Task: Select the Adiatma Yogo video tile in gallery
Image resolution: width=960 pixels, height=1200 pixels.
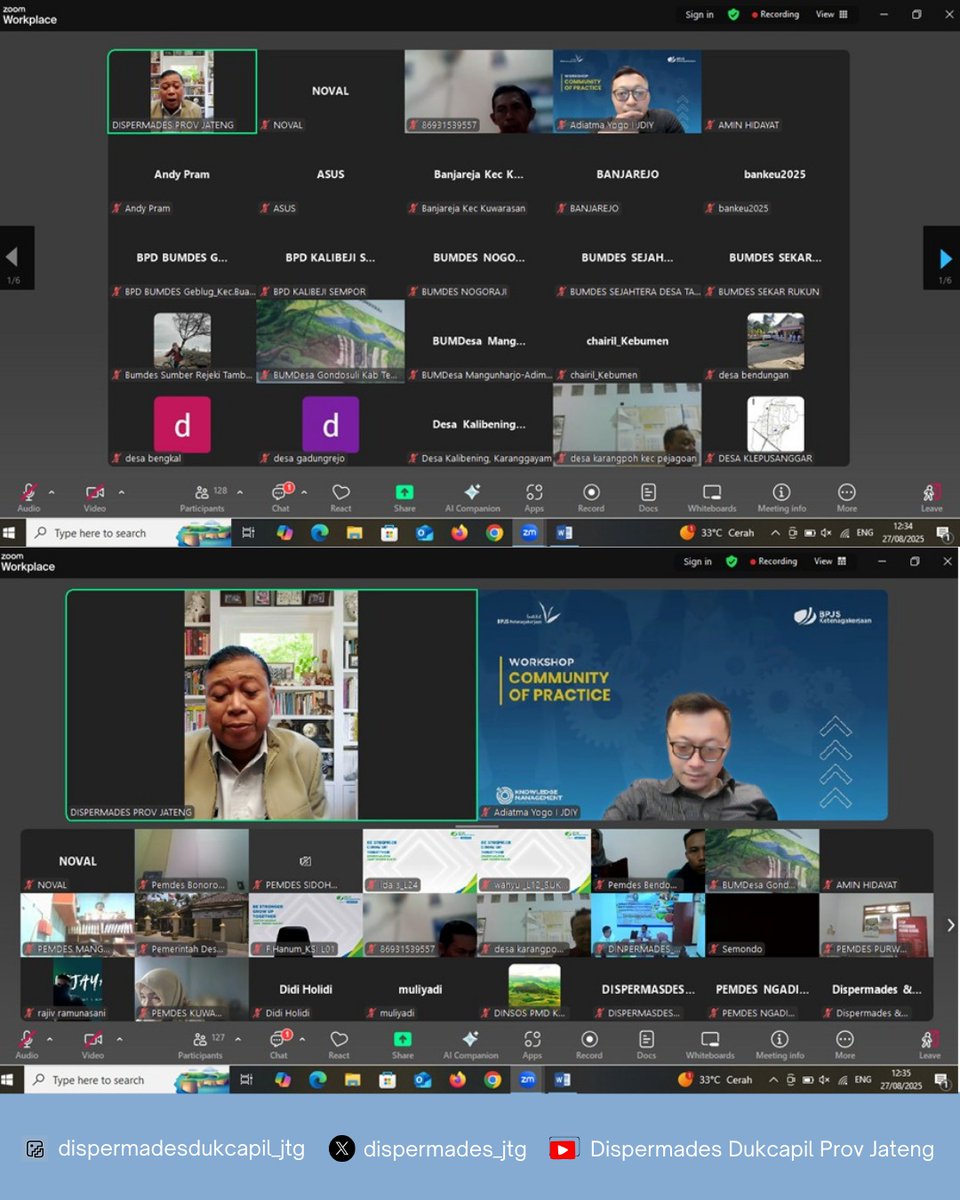Action: [x=627, y=92]
